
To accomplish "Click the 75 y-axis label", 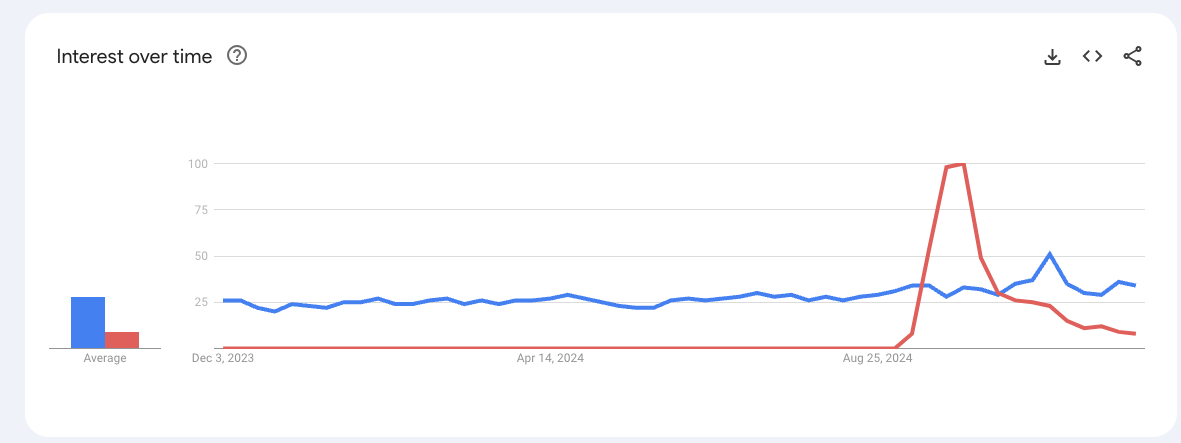I will tap(201, 210).
